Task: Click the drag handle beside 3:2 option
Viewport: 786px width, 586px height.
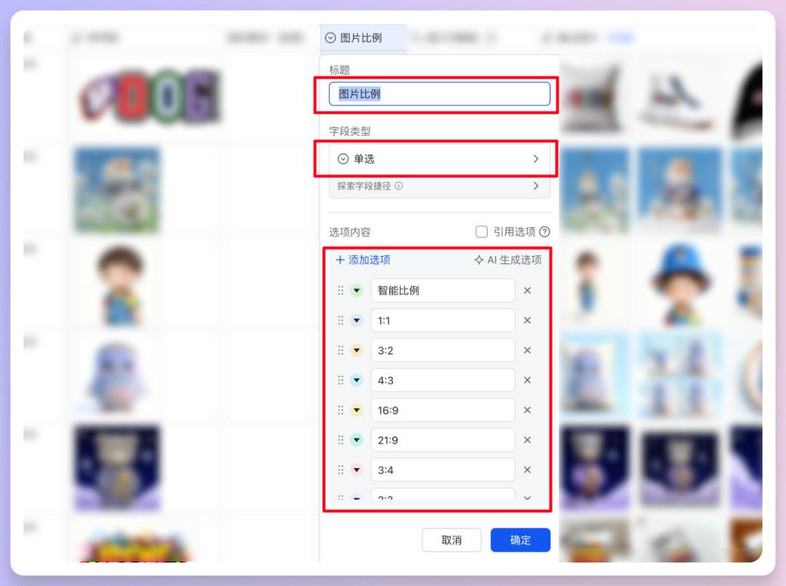Action: pyautogui.click(x=340, y=350)
